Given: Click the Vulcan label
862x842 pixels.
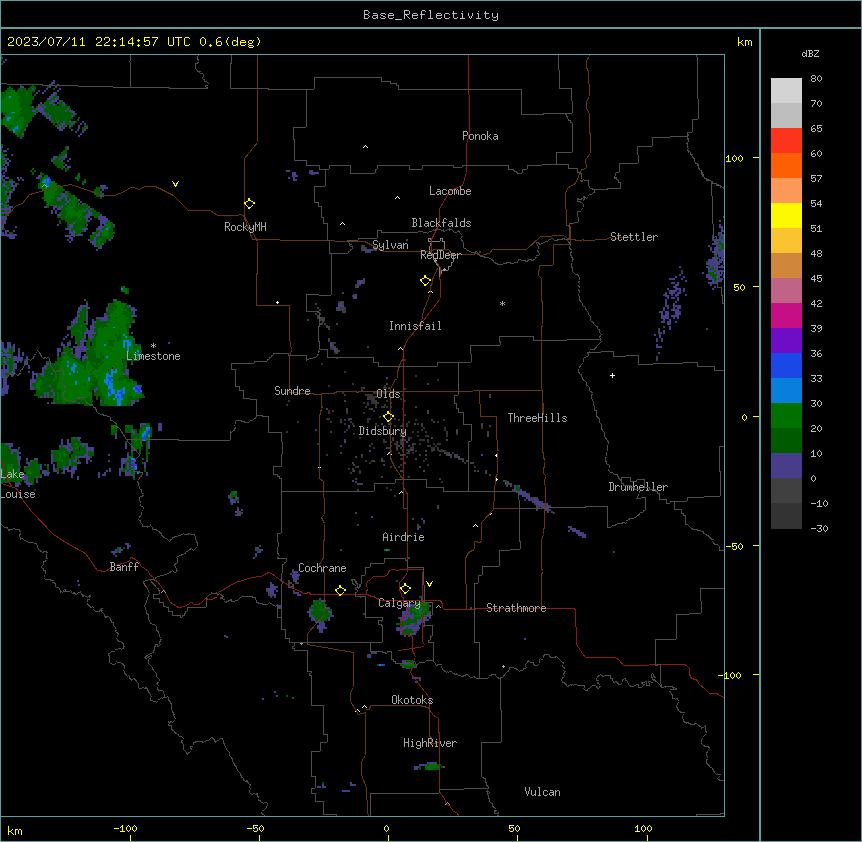Looking at the screenshot, I should [542, 792].
